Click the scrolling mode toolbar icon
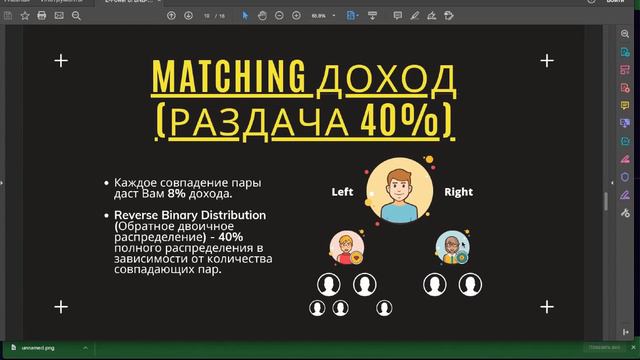 click(x=372, y=16)
